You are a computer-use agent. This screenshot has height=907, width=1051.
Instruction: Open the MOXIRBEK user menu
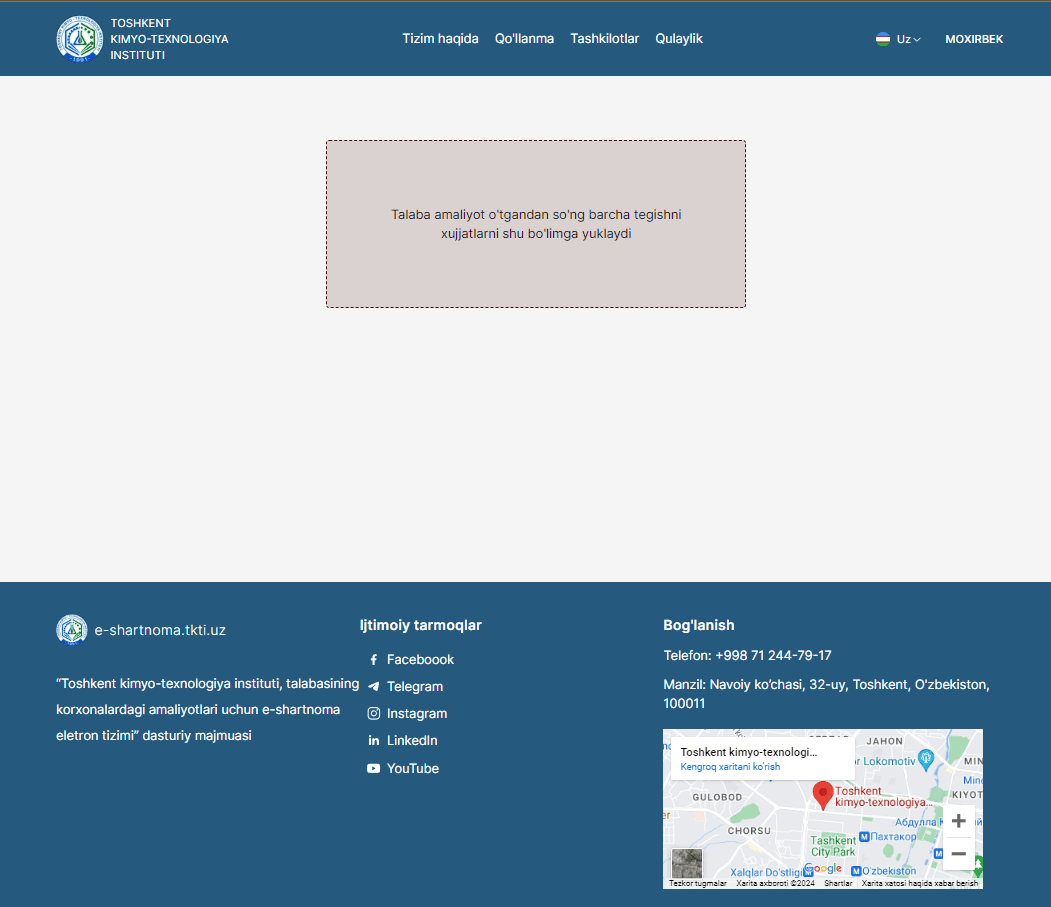(x=973, y=39)
